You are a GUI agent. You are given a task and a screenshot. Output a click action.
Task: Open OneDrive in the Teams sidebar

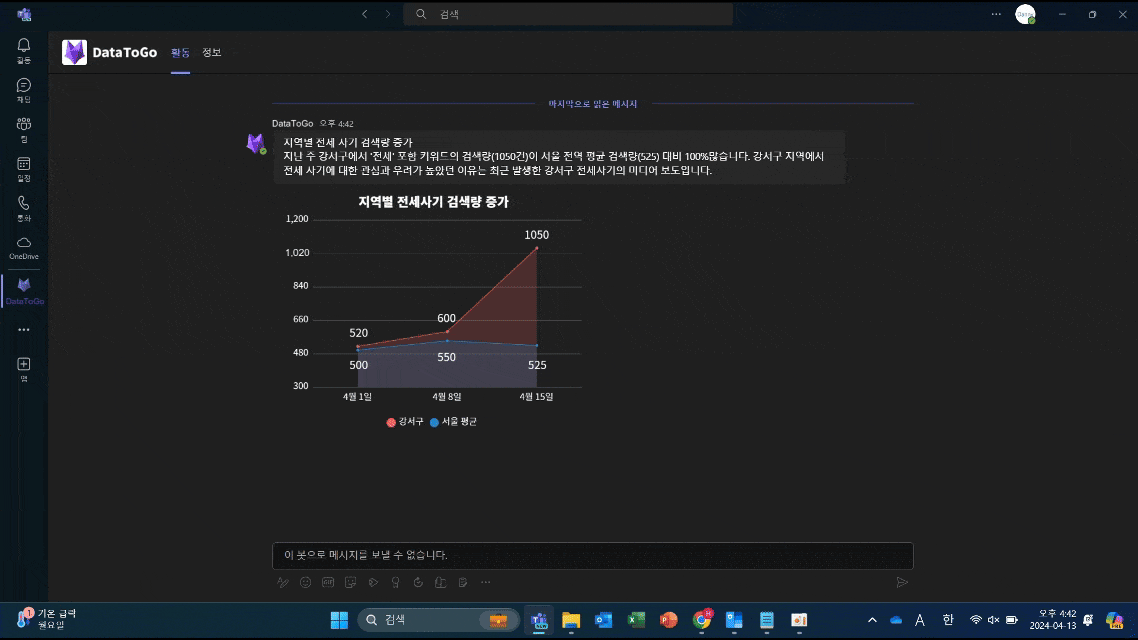coord(24,246)
